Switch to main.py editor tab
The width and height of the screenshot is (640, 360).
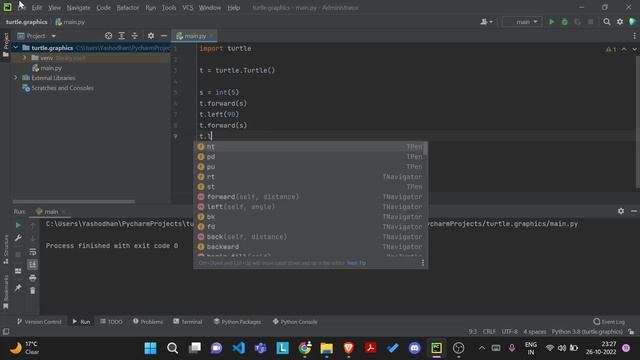[x=195, y=36]
